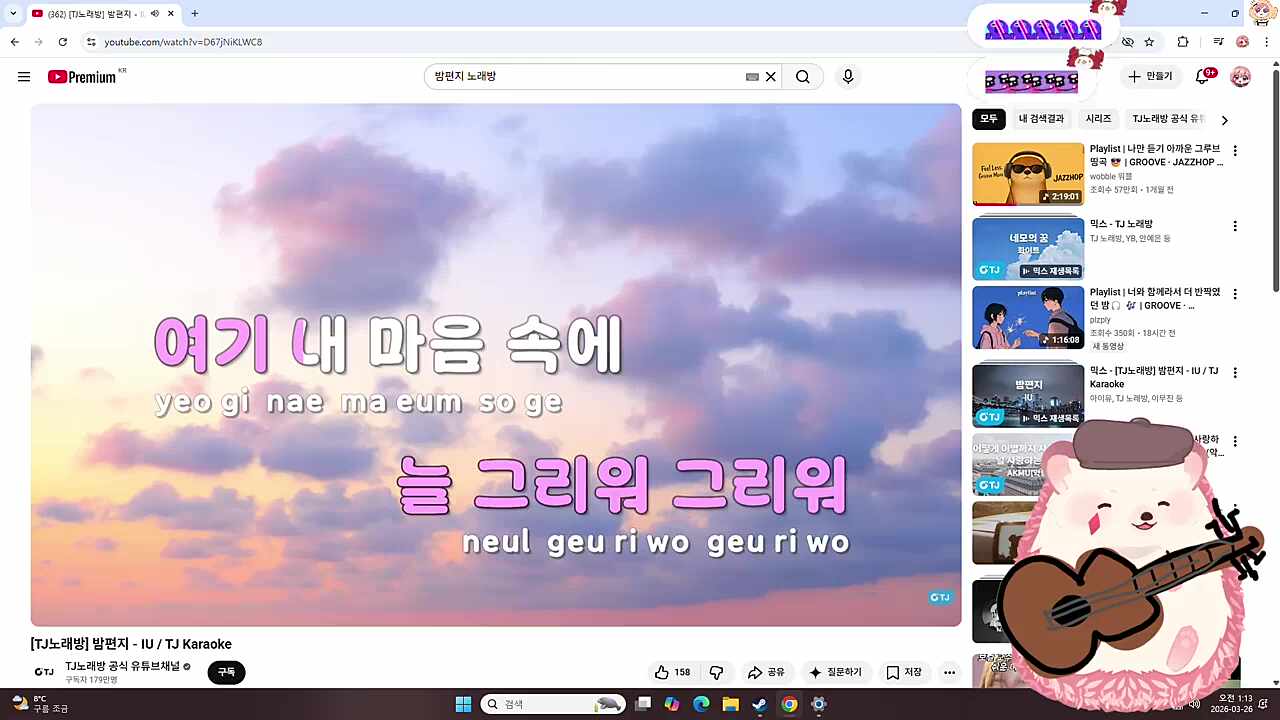Open the 만들기 create menu

tap(1150, 77)
